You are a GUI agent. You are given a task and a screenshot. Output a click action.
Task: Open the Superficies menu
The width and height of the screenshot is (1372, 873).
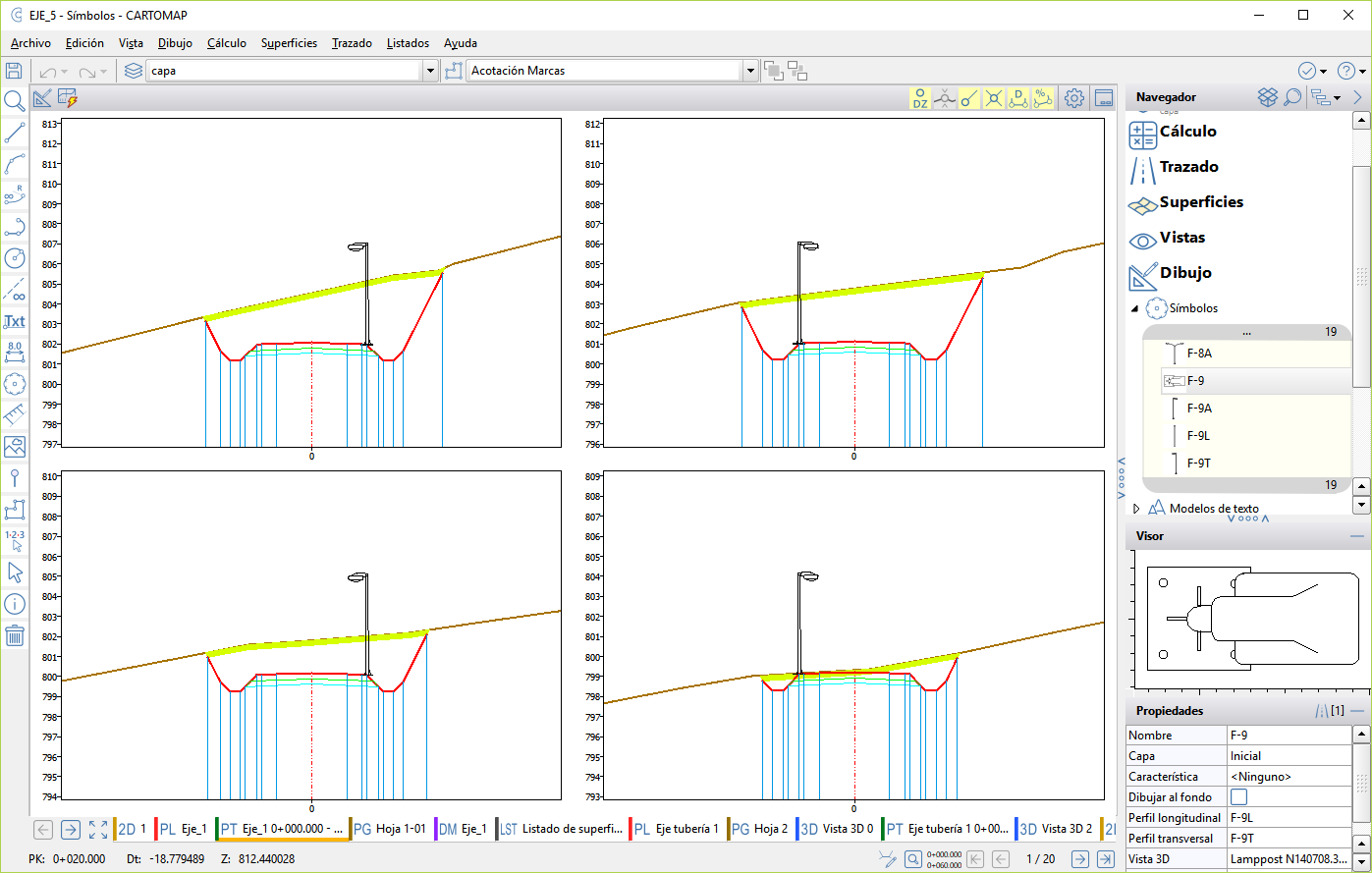point(289,43)
